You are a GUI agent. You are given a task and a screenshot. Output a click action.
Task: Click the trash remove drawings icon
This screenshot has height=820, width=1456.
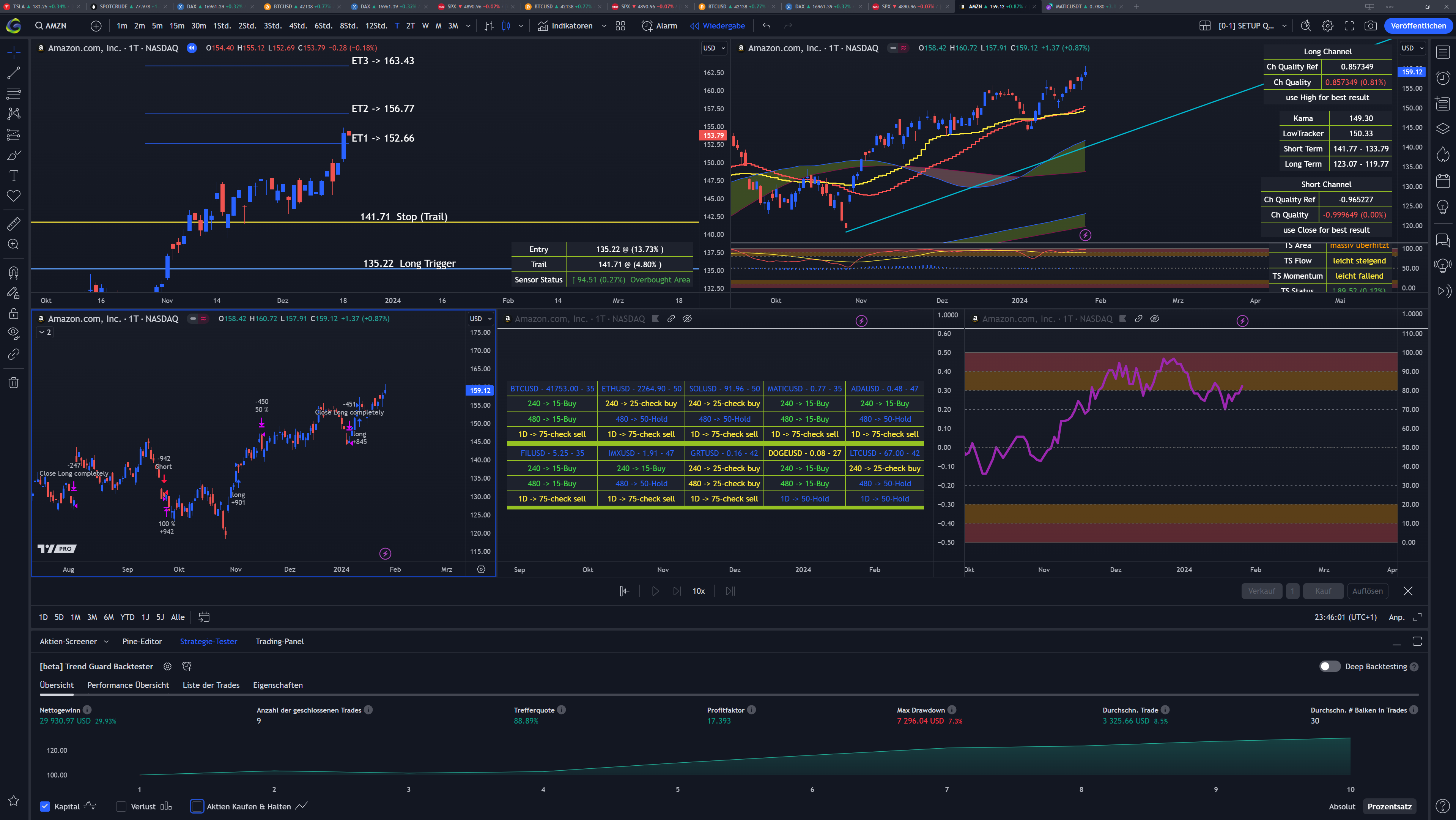[14, 383]
